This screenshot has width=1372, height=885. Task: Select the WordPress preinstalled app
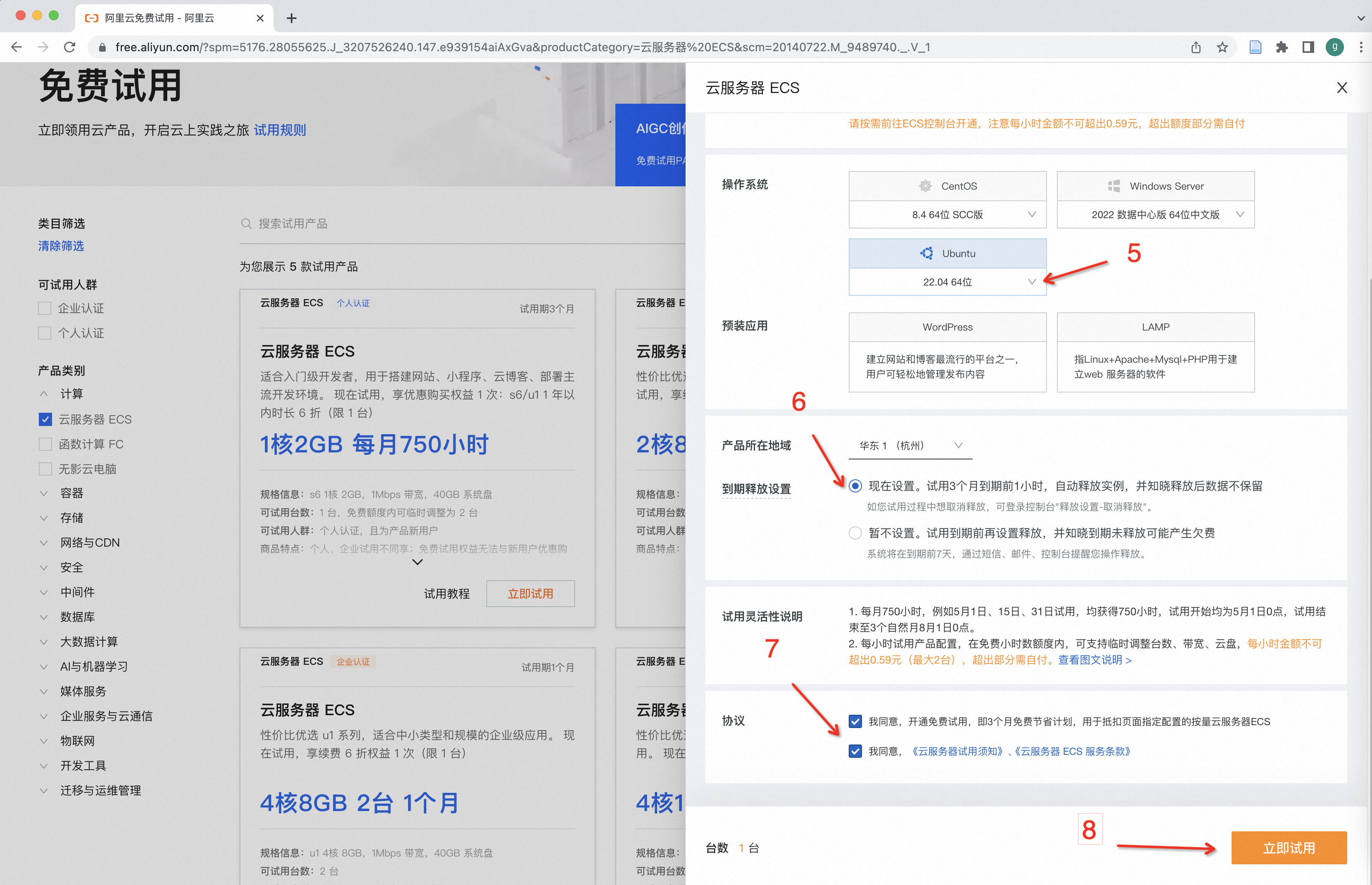point(947,327)
